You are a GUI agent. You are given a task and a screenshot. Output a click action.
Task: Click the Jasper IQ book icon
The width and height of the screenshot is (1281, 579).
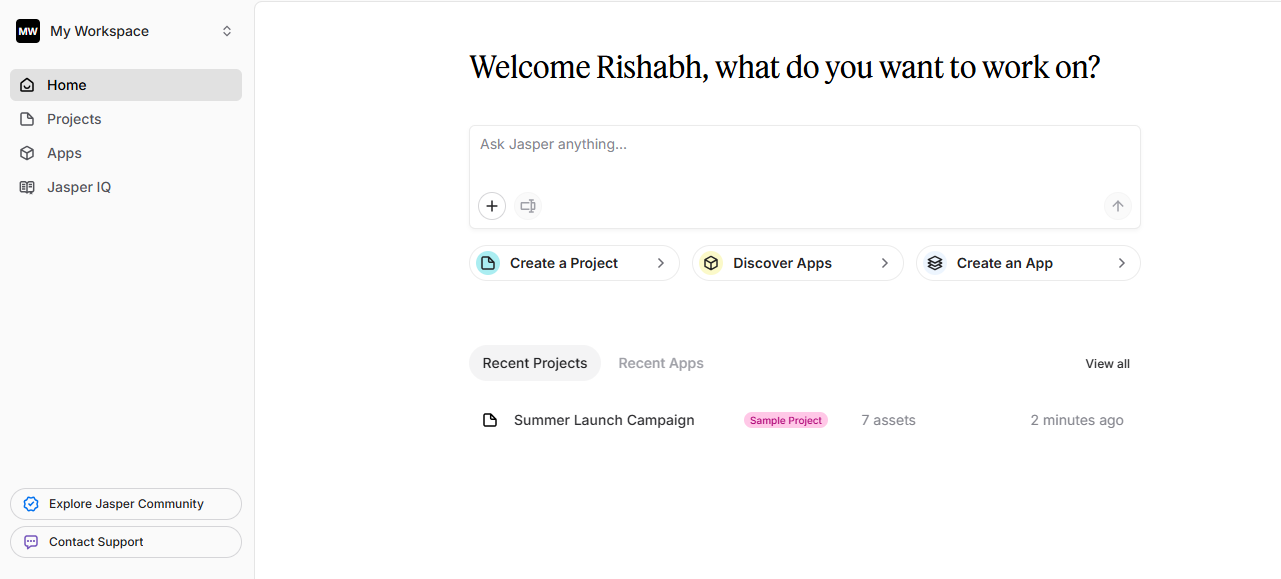[x=27, y=187]
